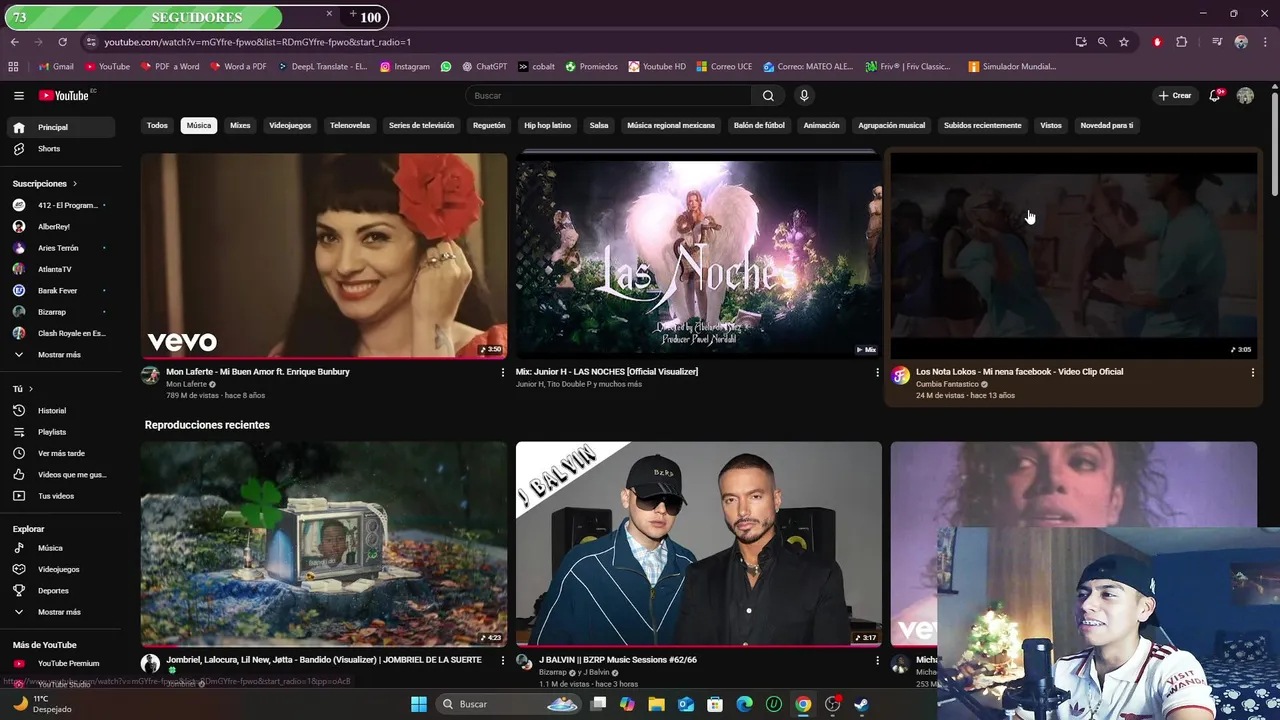Play the Las Noches mix thumbnail
This screenshot has height=720, width=1280.
pyautogui.click(x=699, y=256)
